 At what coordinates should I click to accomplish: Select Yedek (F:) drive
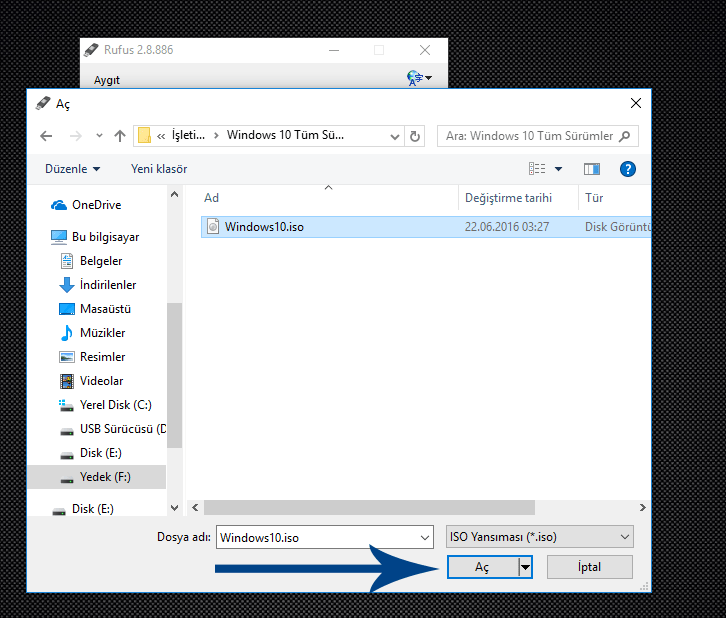point(96,477)
